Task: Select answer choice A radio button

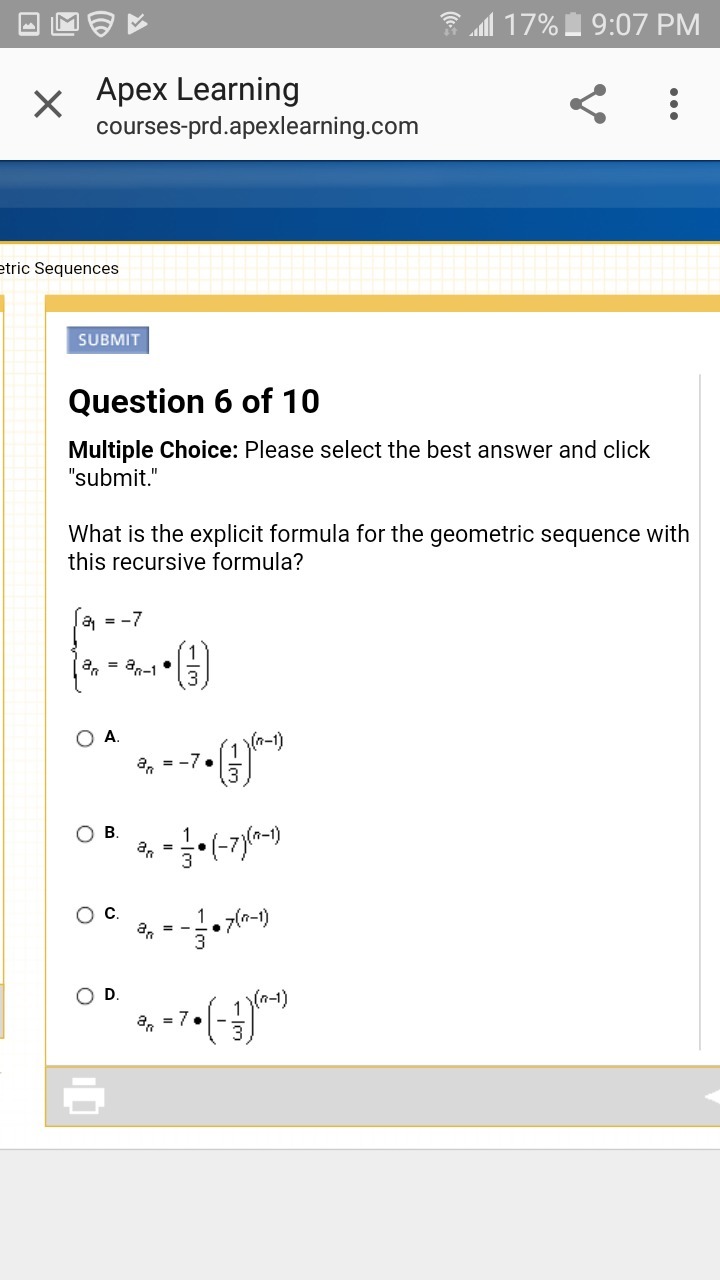Action: [x=86, y=739]
